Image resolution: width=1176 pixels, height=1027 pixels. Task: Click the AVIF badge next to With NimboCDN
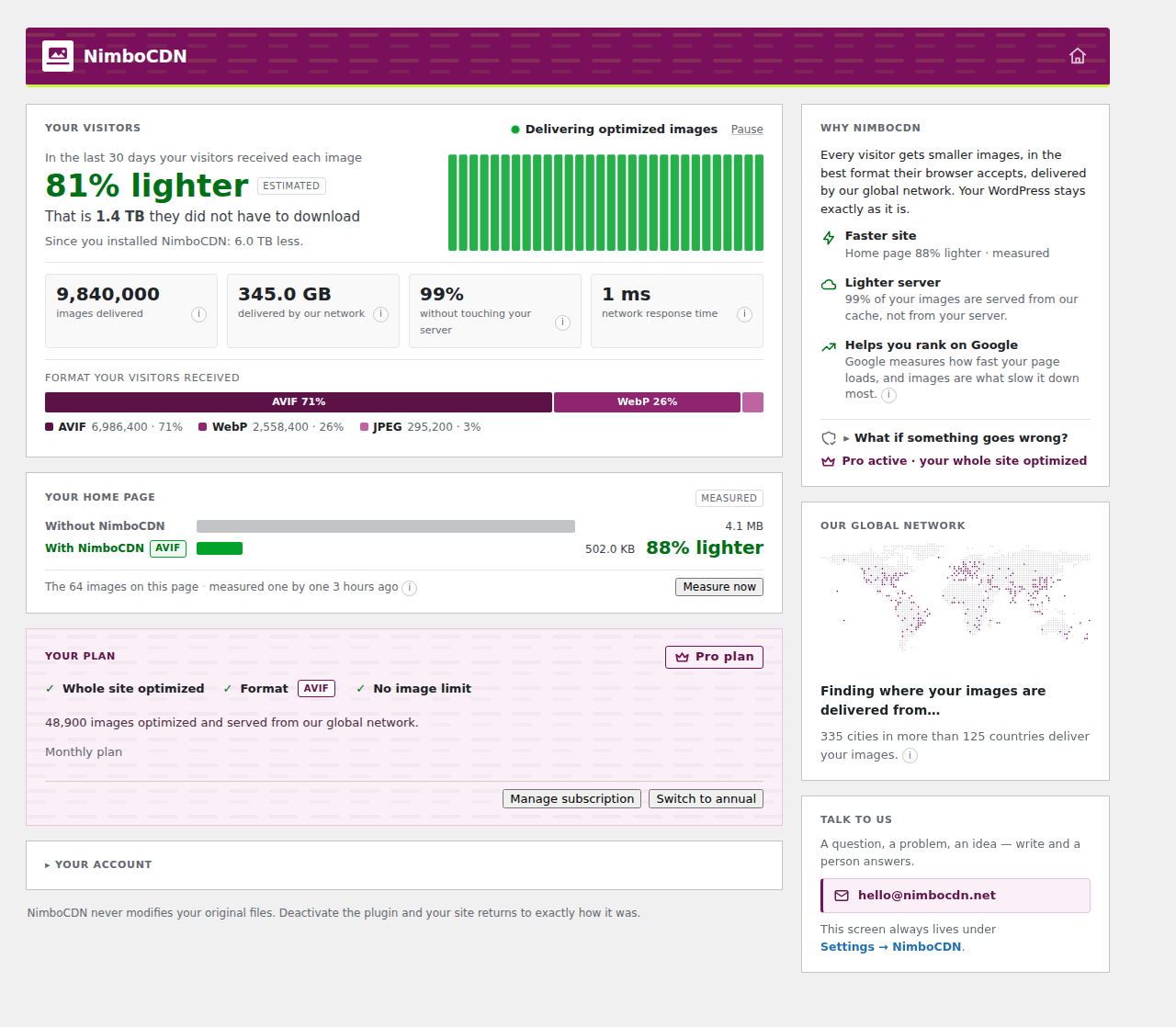(x=168, y=548)
